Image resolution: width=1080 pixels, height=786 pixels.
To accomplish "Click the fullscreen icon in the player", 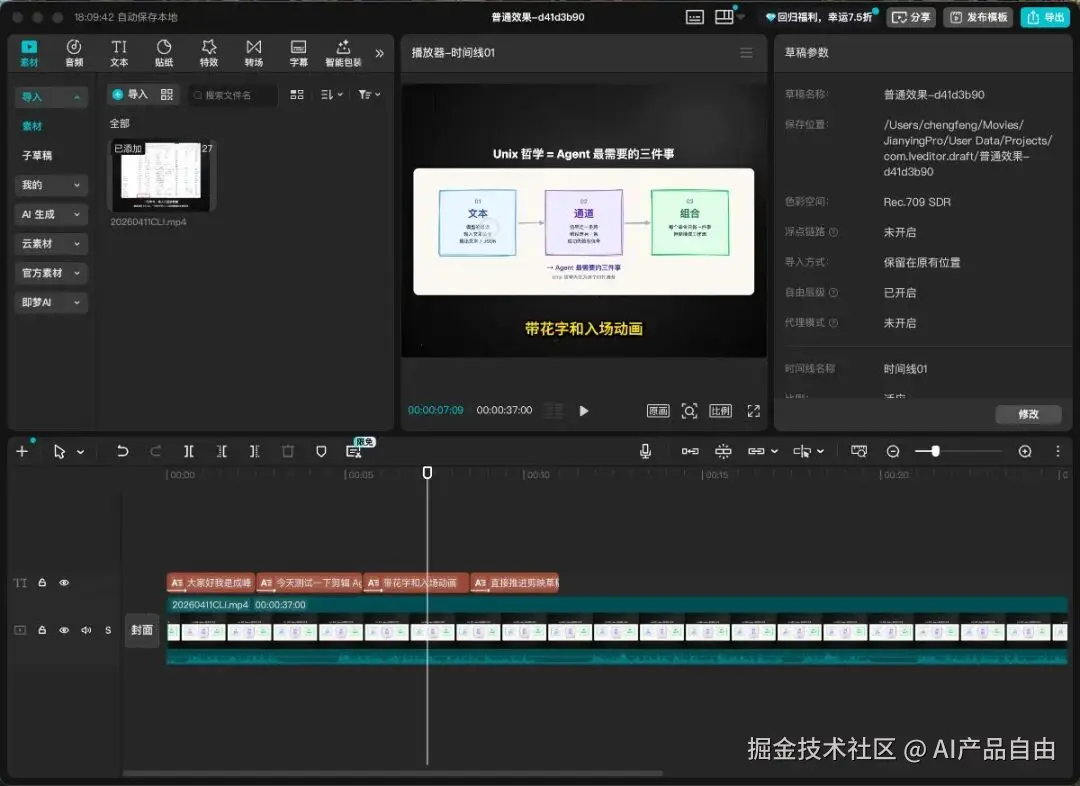I will coord(754,410).
